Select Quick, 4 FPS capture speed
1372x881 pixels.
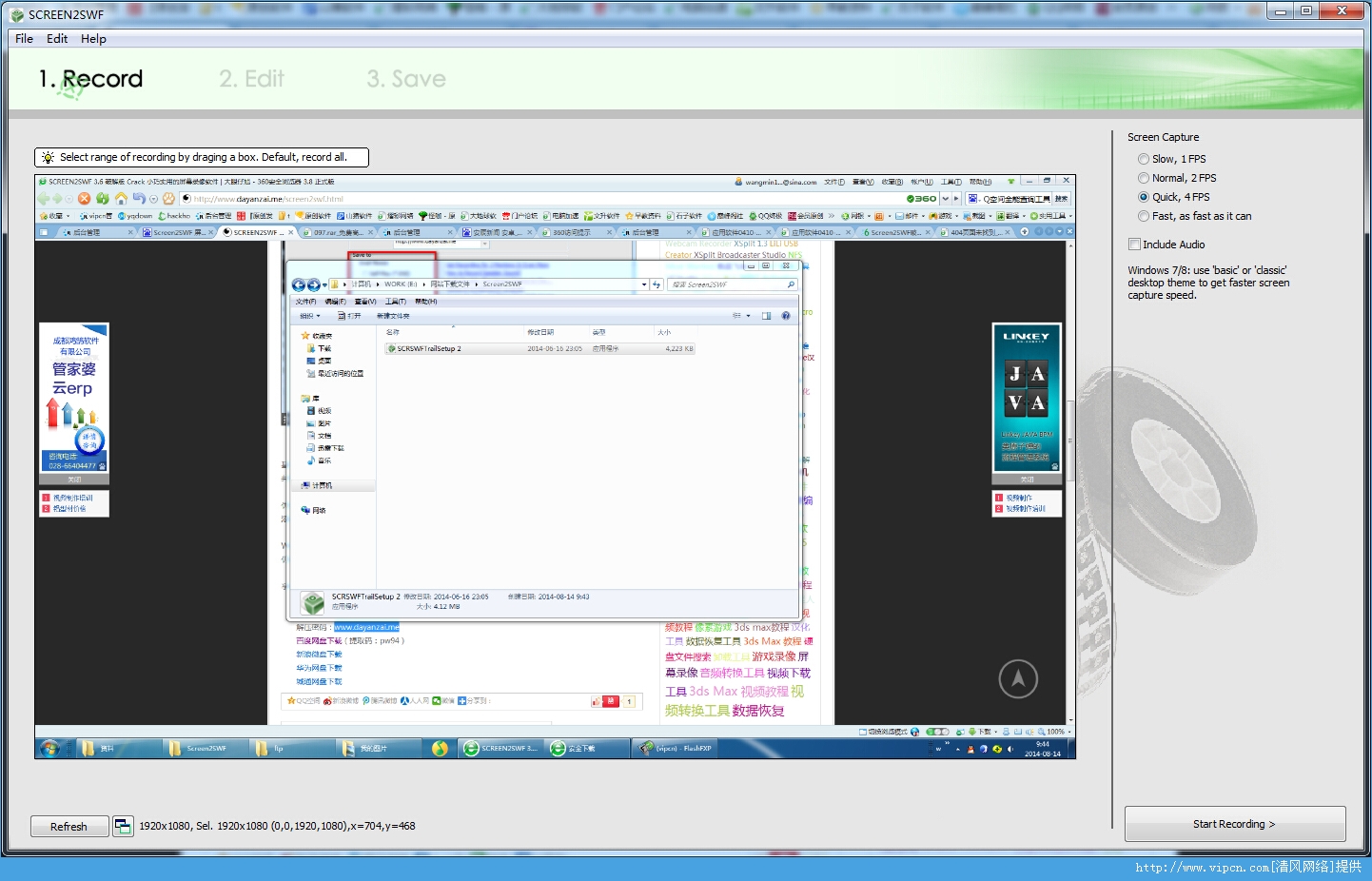coord(1173,197)
